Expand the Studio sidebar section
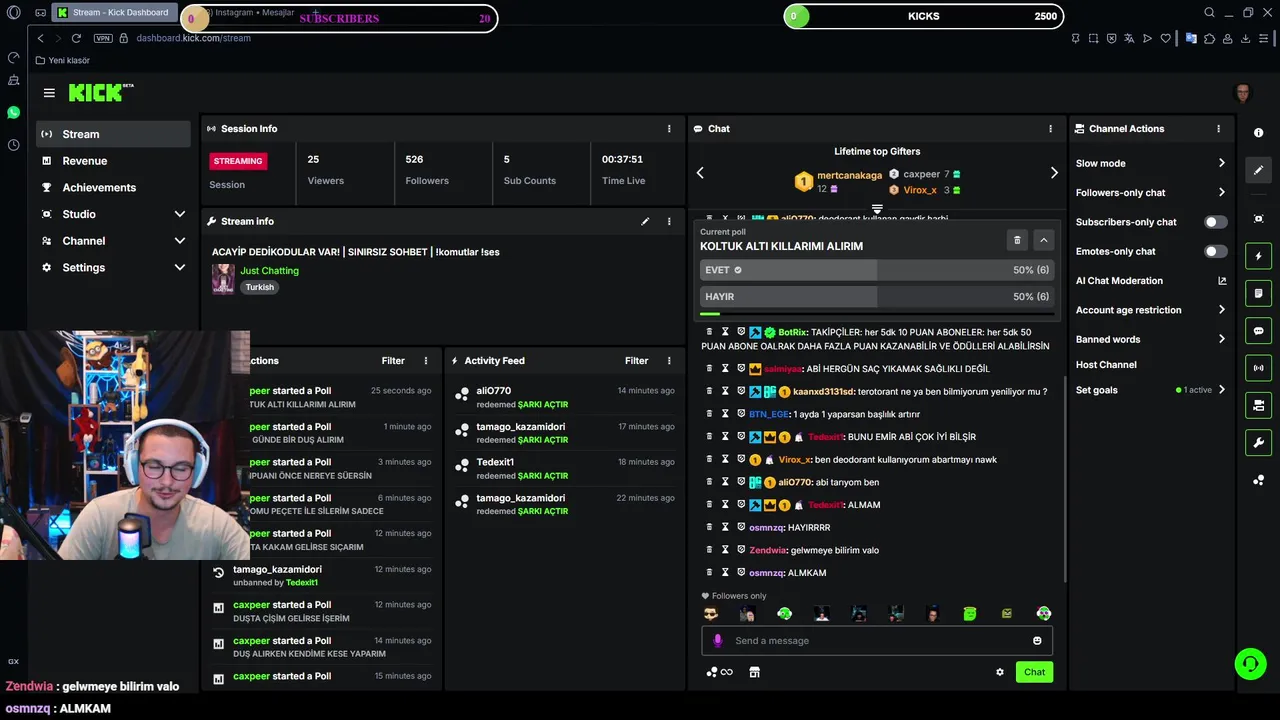1280x720 pixels. click(x=112, y=214)
